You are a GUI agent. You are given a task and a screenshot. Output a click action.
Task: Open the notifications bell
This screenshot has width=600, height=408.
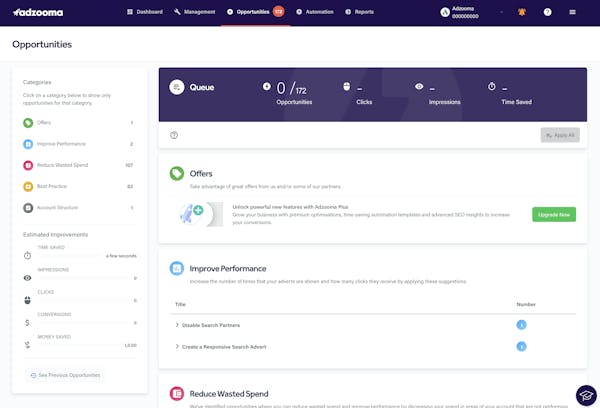[x=522, y=12]
